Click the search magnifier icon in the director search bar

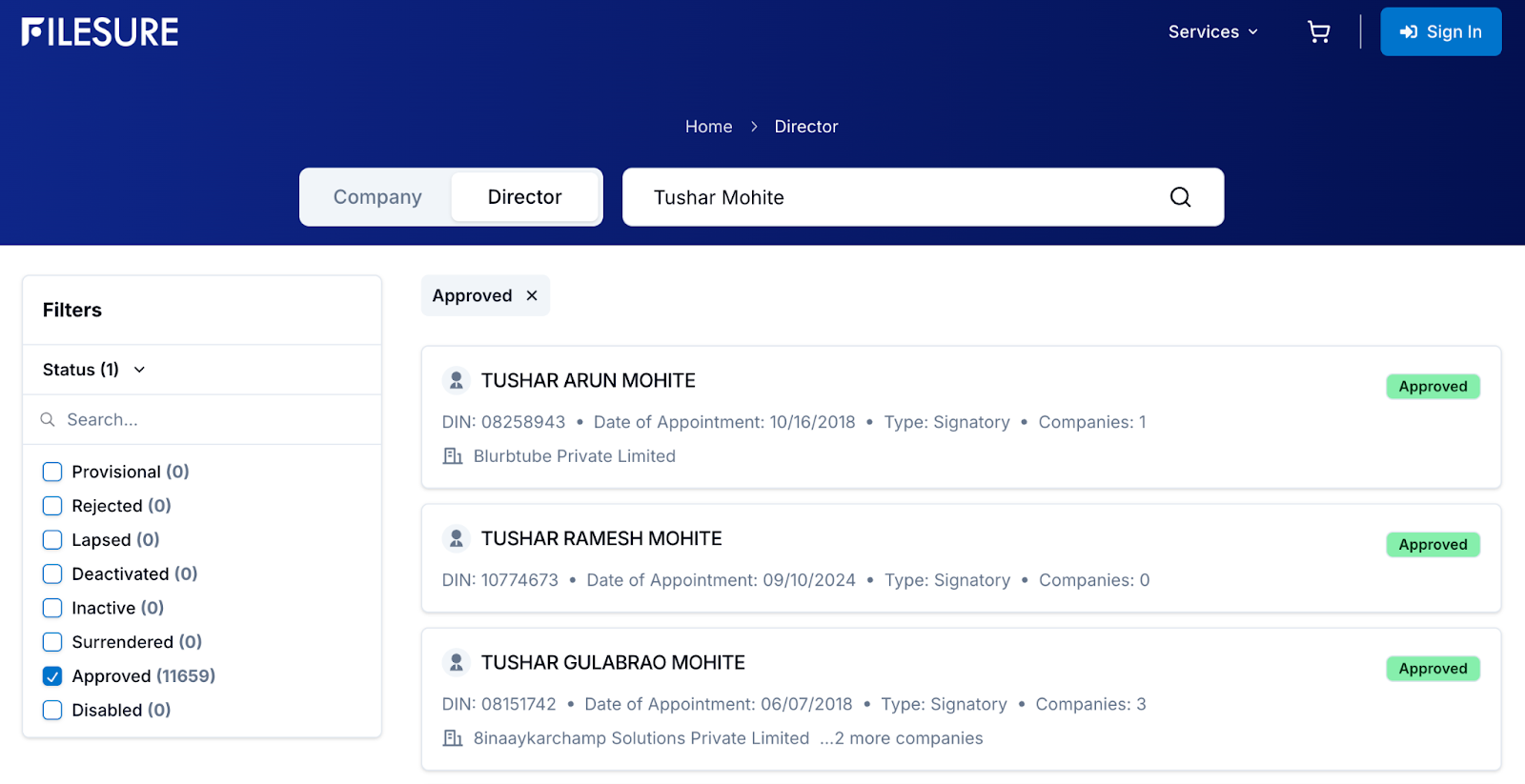pos(1180,197)
